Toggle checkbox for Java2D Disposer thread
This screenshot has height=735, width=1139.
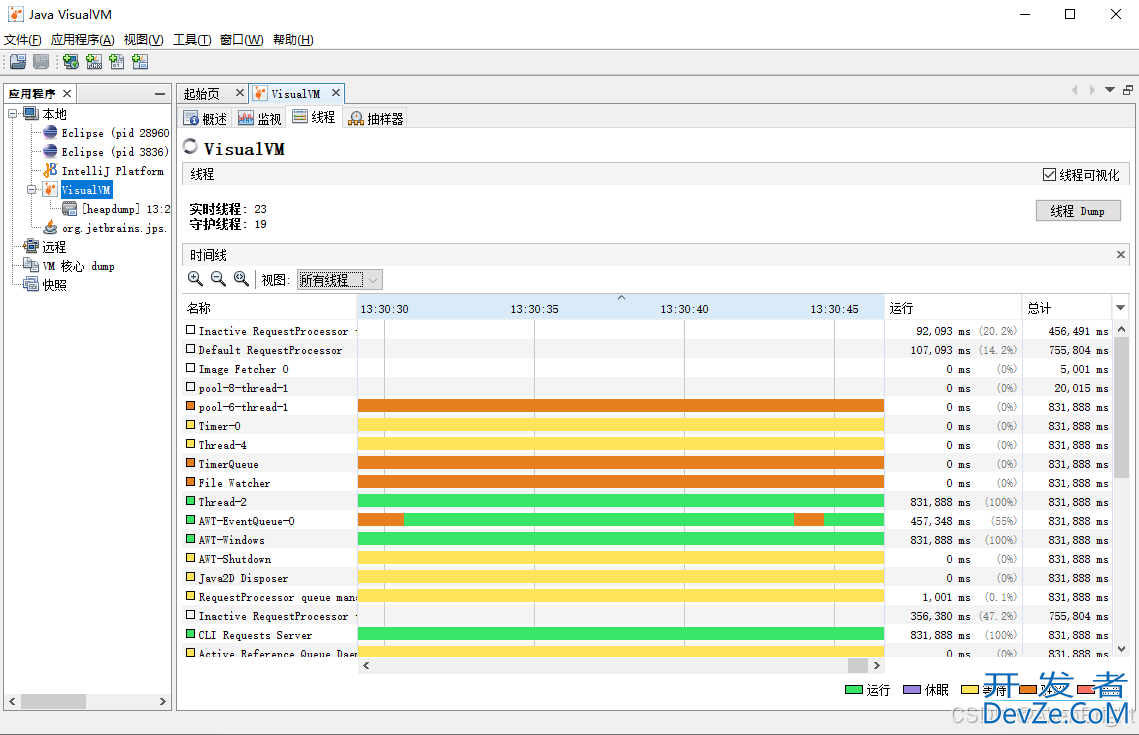[x=190, y=577]
